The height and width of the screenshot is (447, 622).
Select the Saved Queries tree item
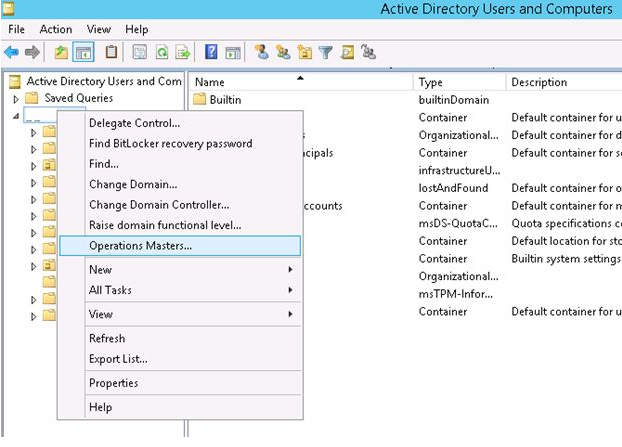[79, 98]
